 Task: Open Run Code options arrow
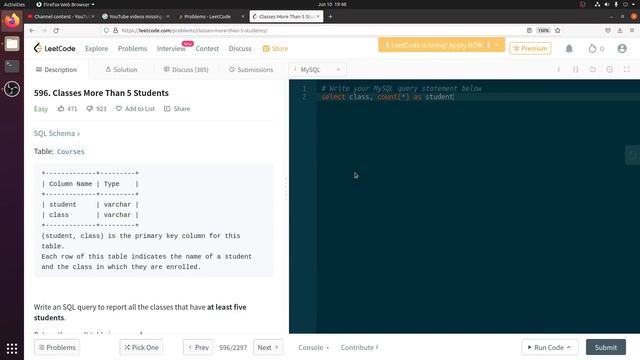(x=569, y=347)
